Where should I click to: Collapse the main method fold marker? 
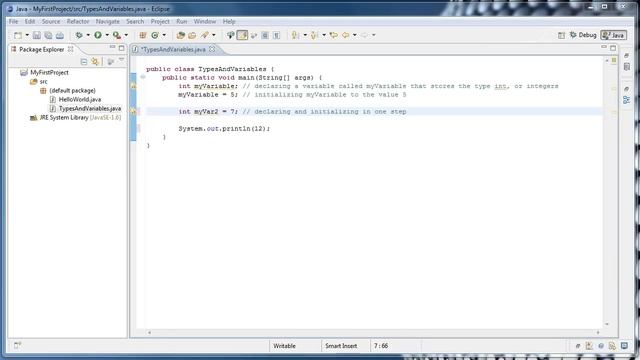click(142, 77)
